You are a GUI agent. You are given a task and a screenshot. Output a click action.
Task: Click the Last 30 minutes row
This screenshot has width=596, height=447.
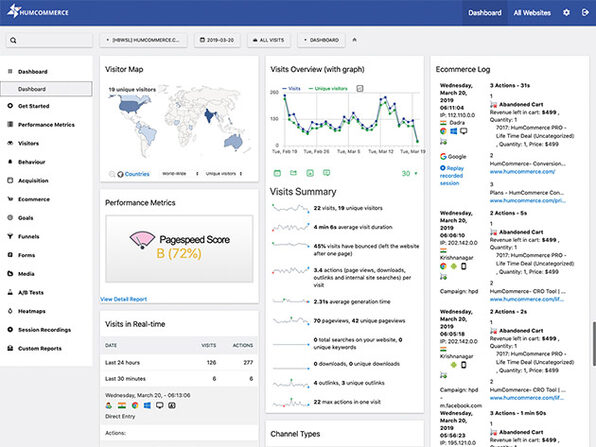point(179,379)
